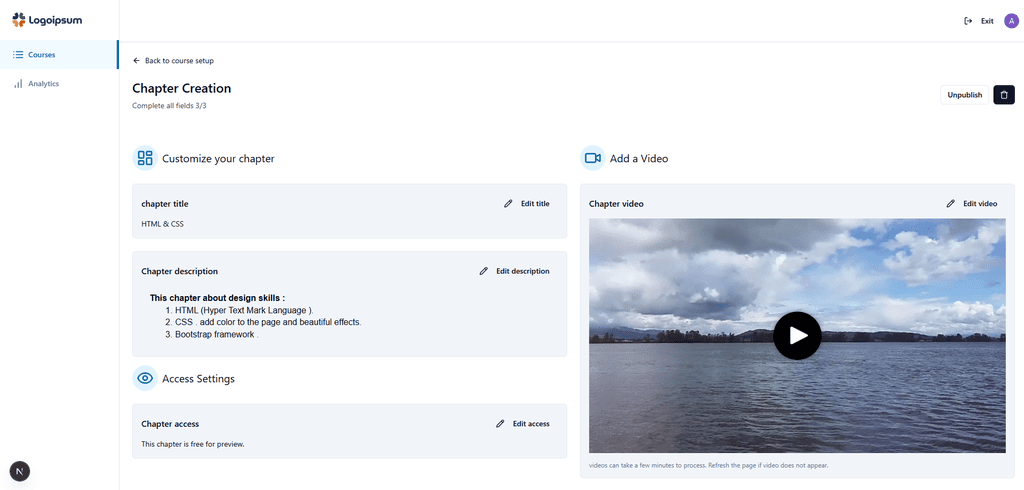Click the Add a Video camera icon
Screen dimensions: 1024x490
592,158
